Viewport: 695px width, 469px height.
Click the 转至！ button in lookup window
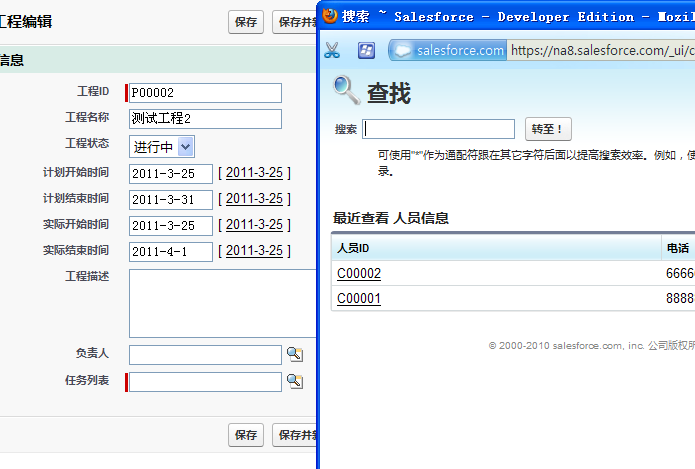pyautogui.click(x=548, y=129)
